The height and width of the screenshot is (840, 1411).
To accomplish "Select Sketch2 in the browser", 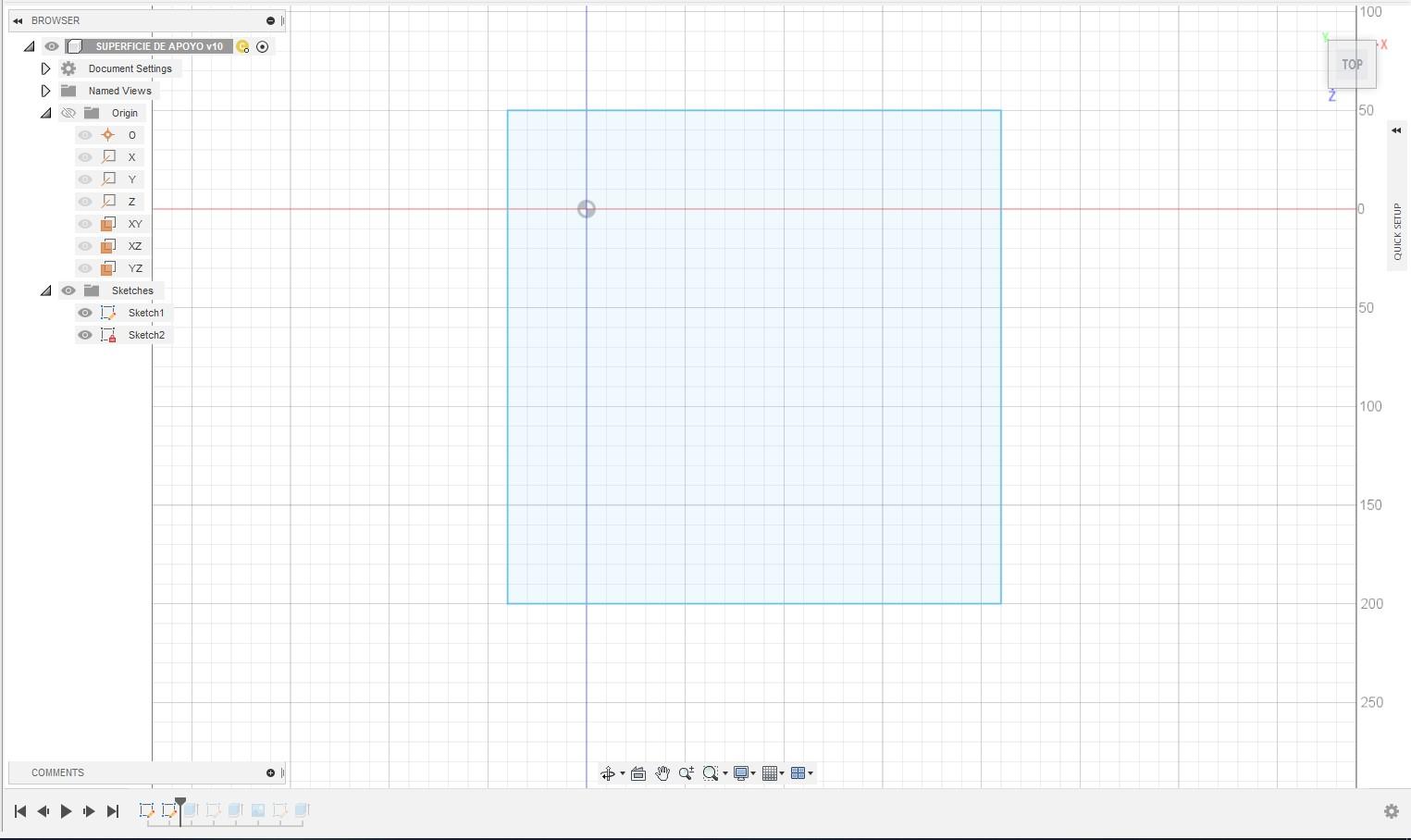I will 146,335.
